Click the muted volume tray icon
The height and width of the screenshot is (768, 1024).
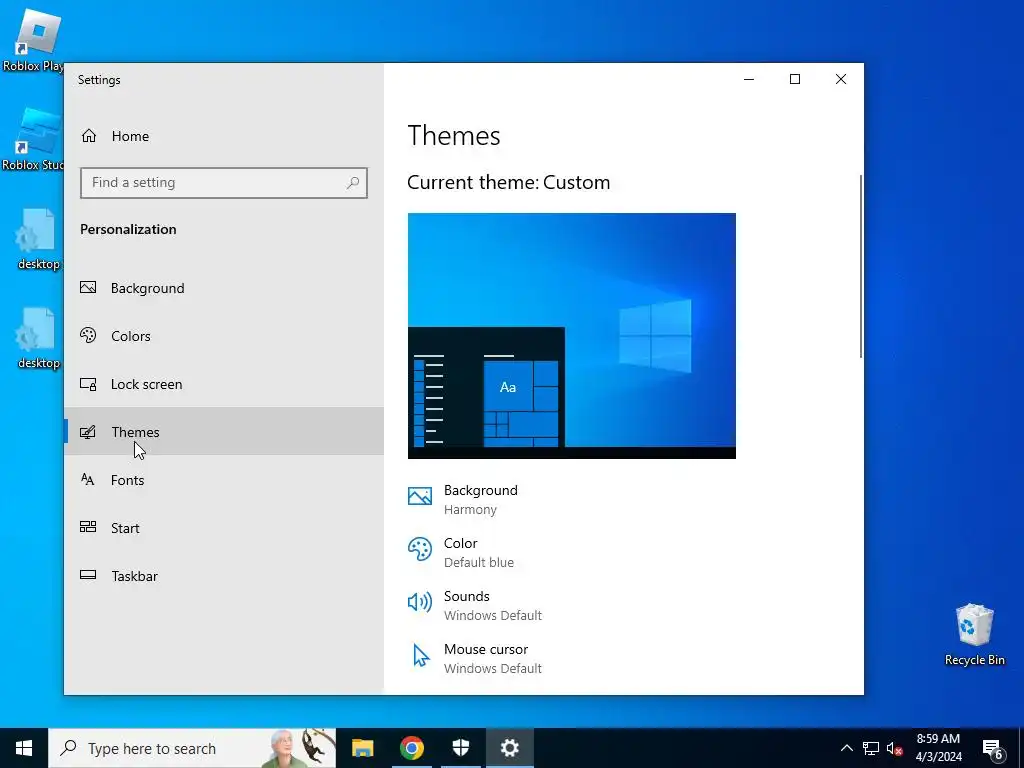click(x=895, y=748)
